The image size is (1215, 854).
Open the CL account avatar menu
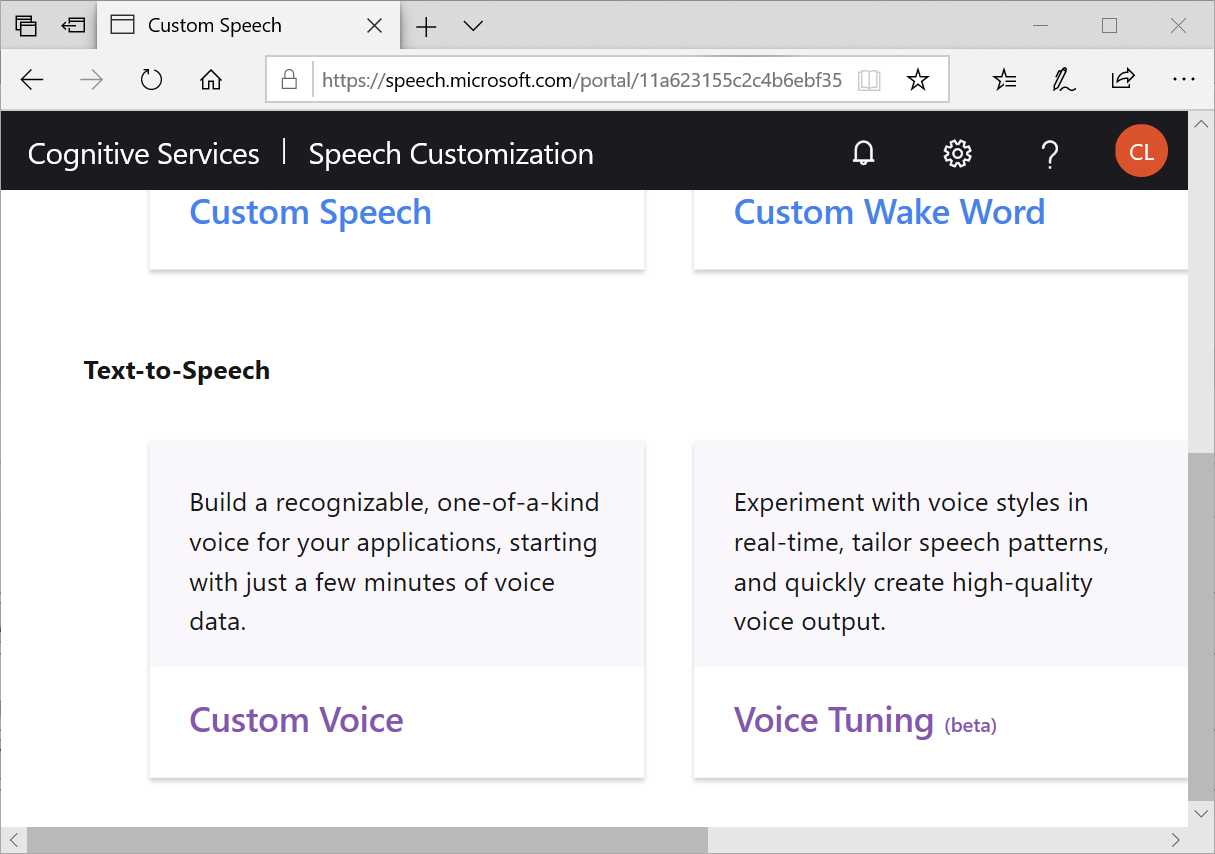pyautogui.click(x=1141, y=151)
